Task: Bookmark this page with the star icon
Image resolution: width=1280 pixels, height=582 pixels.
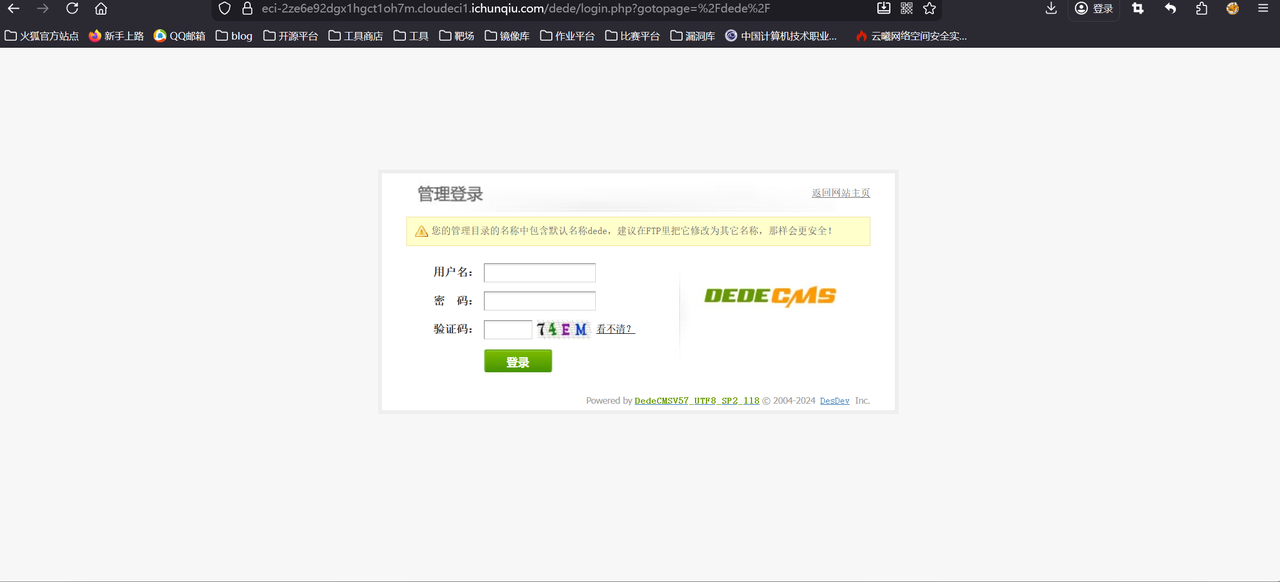Action: 930,8
